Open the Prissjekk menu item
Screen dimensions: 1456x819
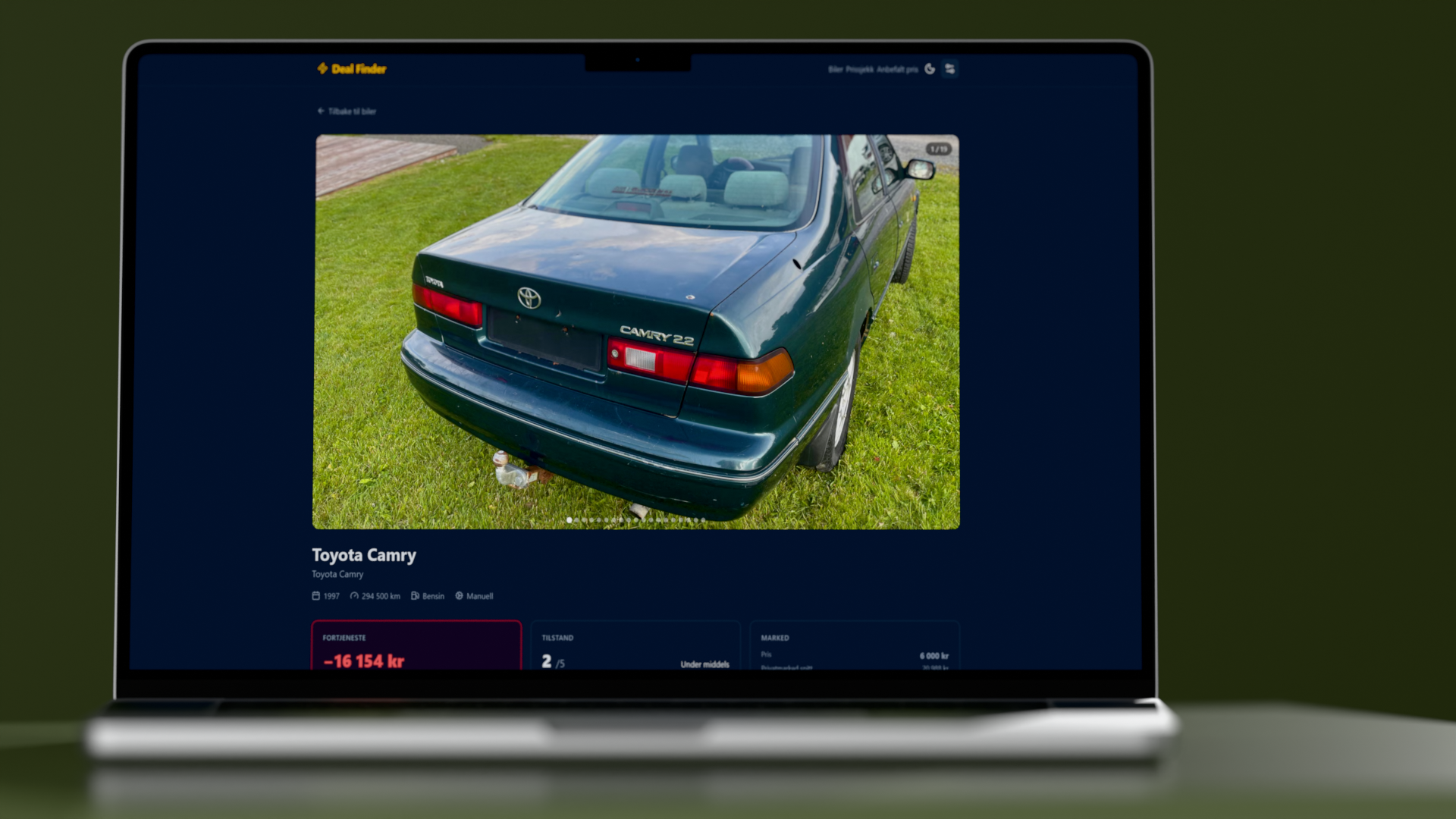[x=859, y=70]
